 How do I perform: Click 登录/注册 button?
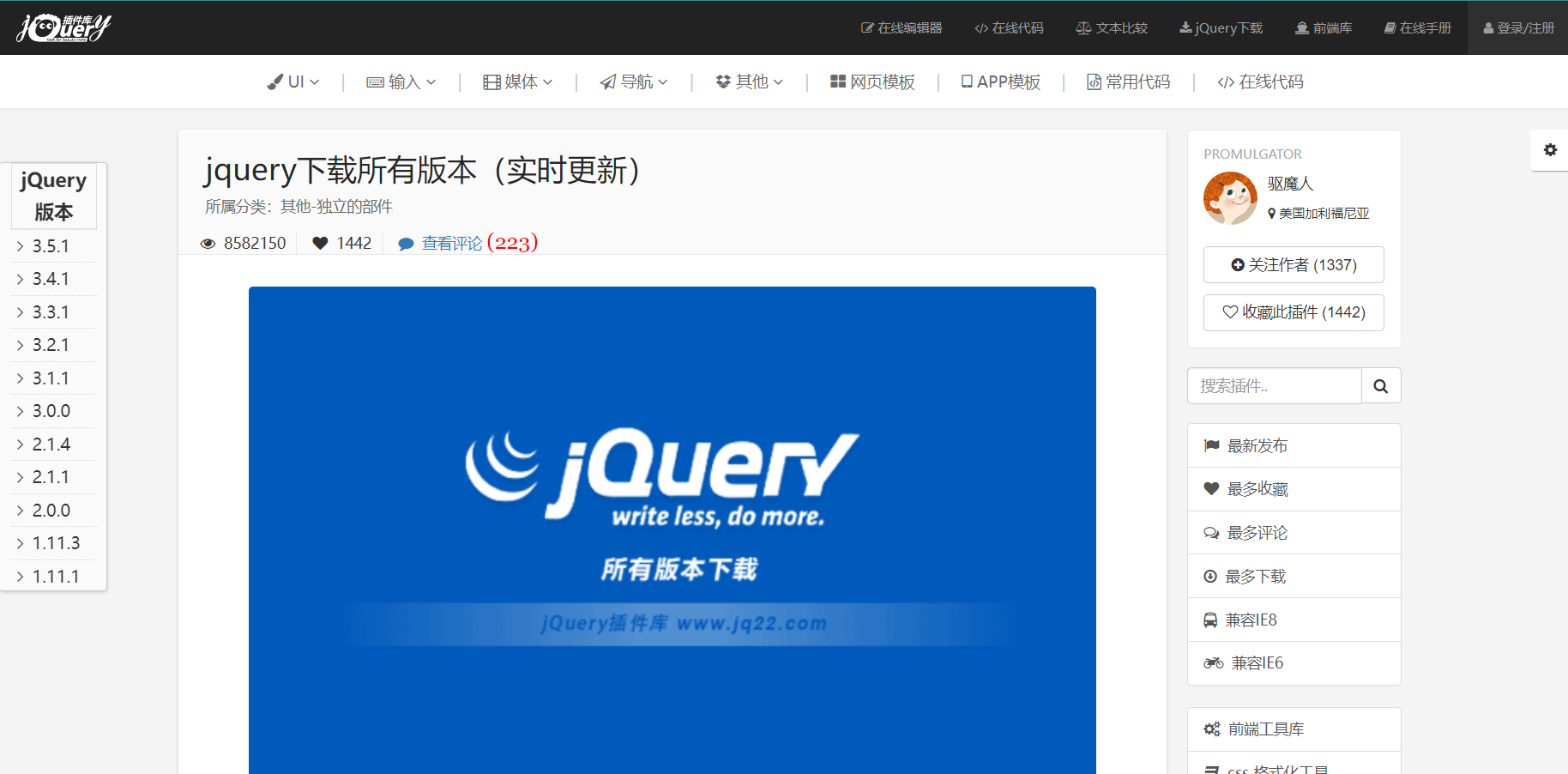1518,28
